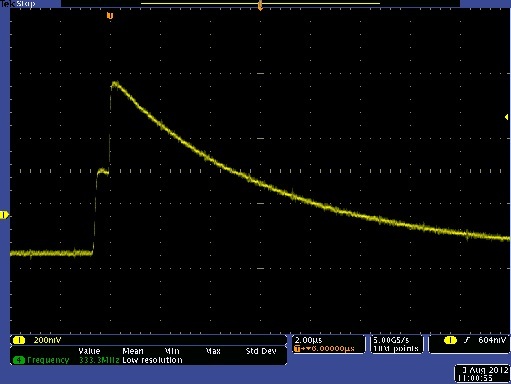
Task: Select the Std Dev column header
Action: [261, 351]
